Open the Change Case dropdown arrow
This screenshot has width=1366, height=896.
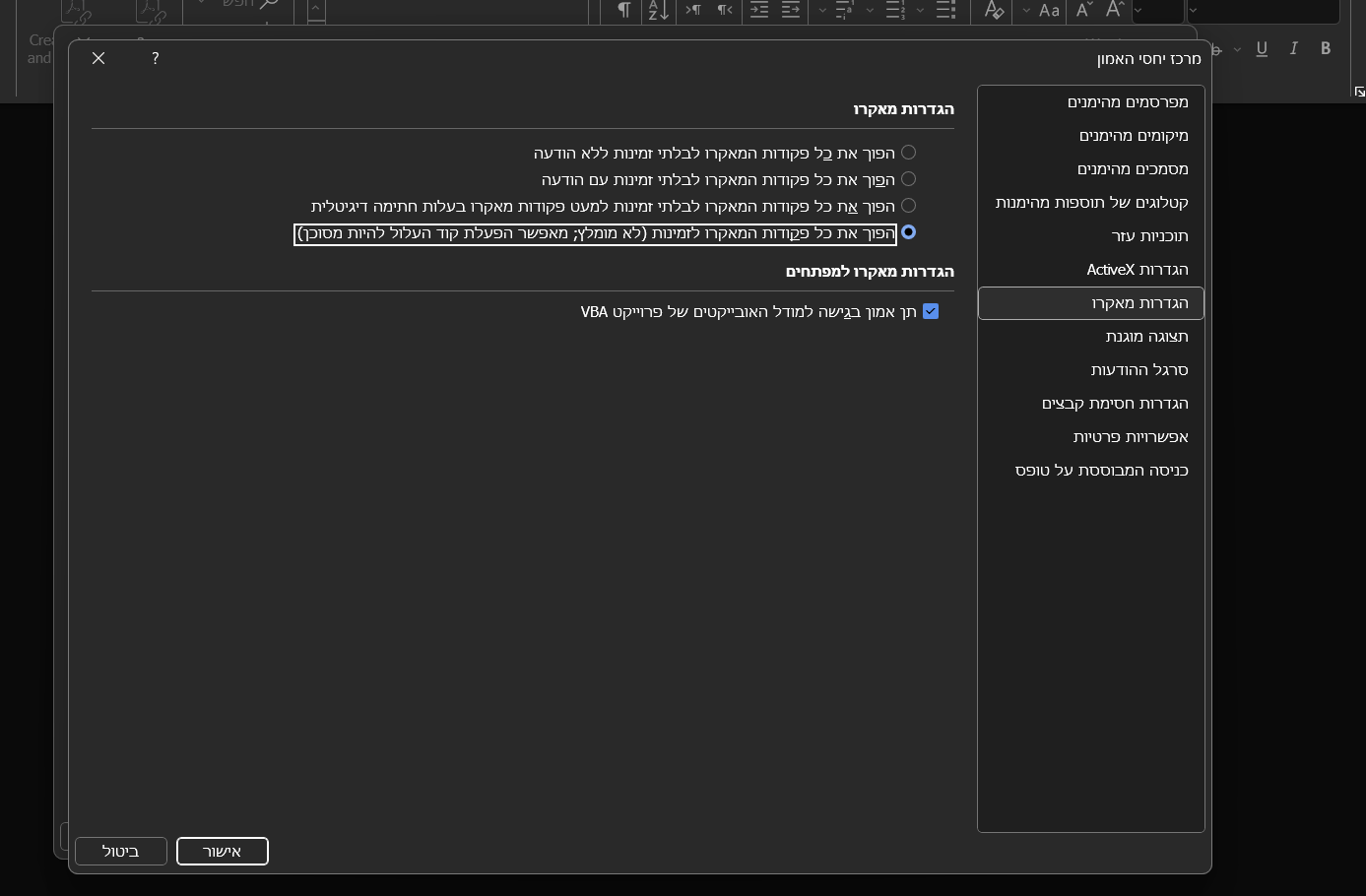(1026, 10)
